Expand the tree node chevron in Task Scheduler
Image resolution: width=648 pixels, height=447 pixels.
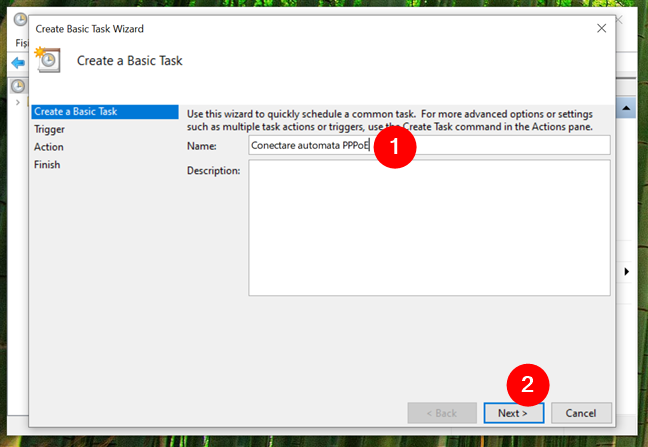(x=17, y=102)
